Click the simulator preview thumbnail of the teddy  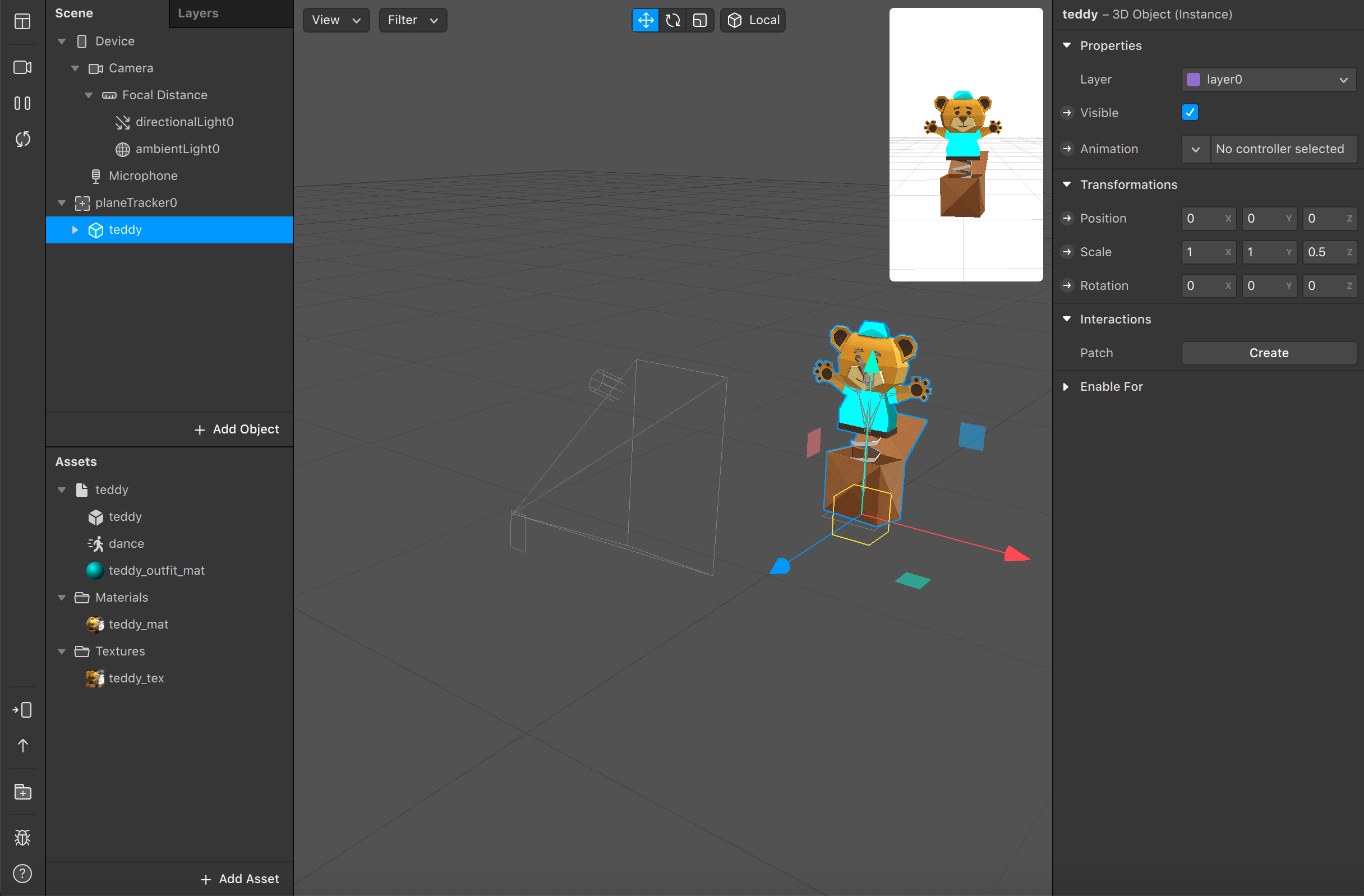966,144
